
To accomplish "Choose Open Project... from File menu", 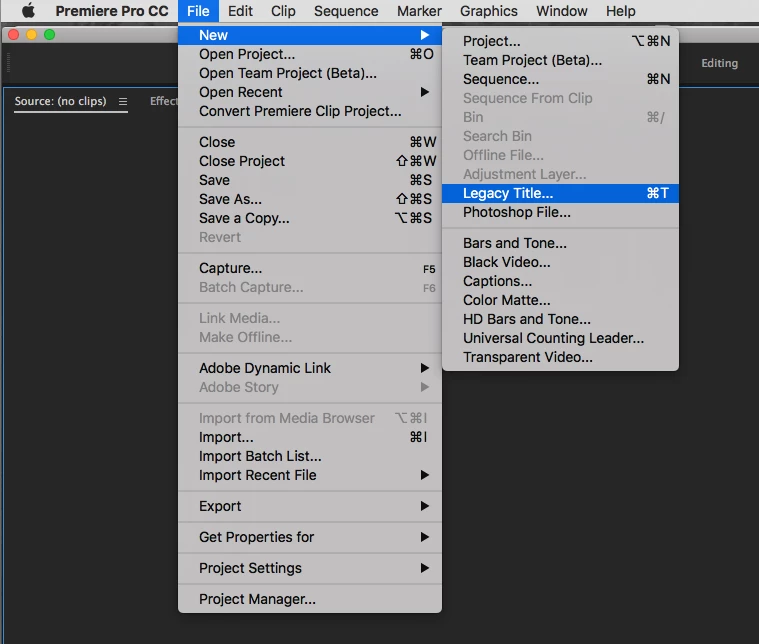I will pos(310,54).
